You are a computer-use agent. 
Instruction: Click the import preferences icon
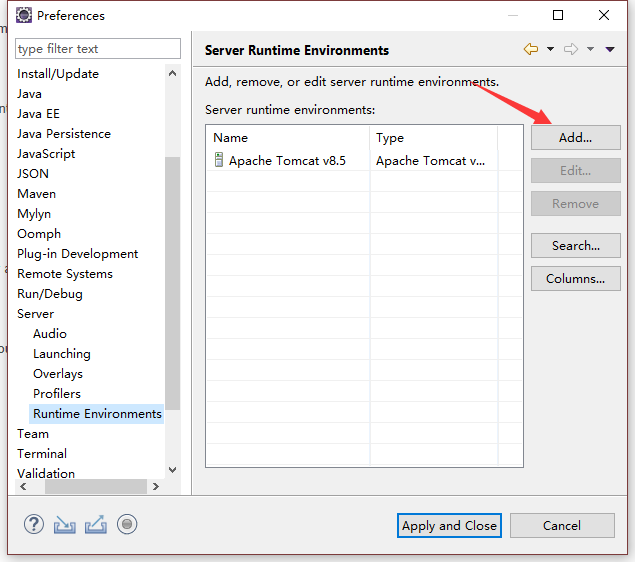(x=65, y=525)
